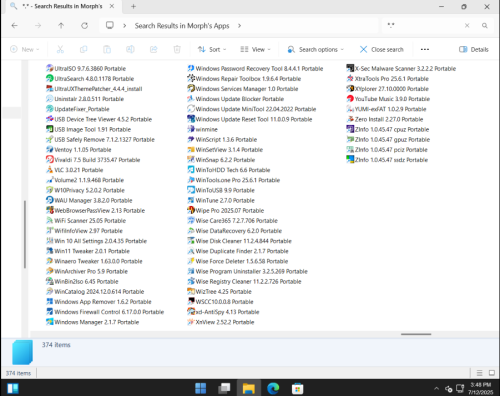Screen dimensions: 500x396
Task: Expand the Sort dropdown
Action: [x=212, y=49]
